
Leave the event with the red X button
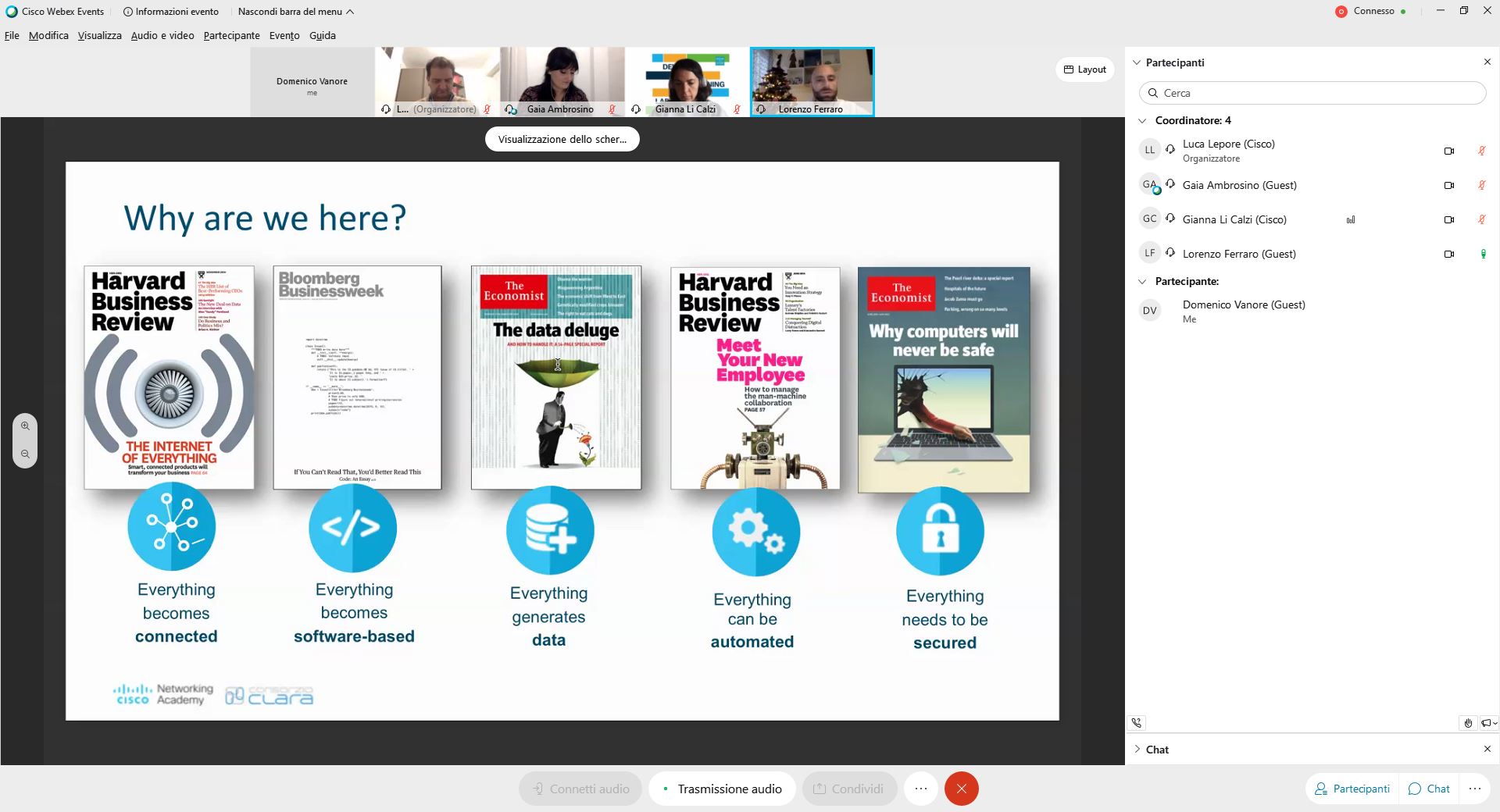tap(962, 789)
